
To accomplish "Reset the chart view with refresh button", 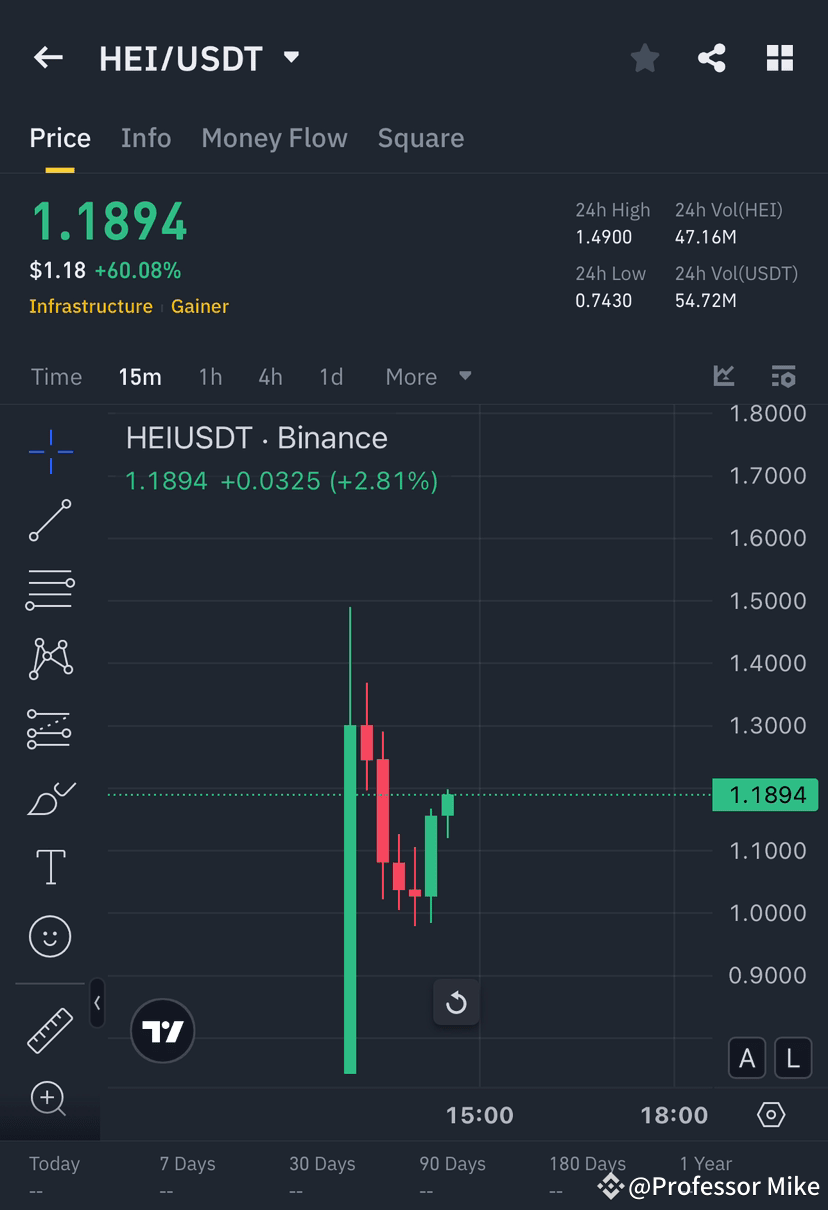I will point(456,1002).
